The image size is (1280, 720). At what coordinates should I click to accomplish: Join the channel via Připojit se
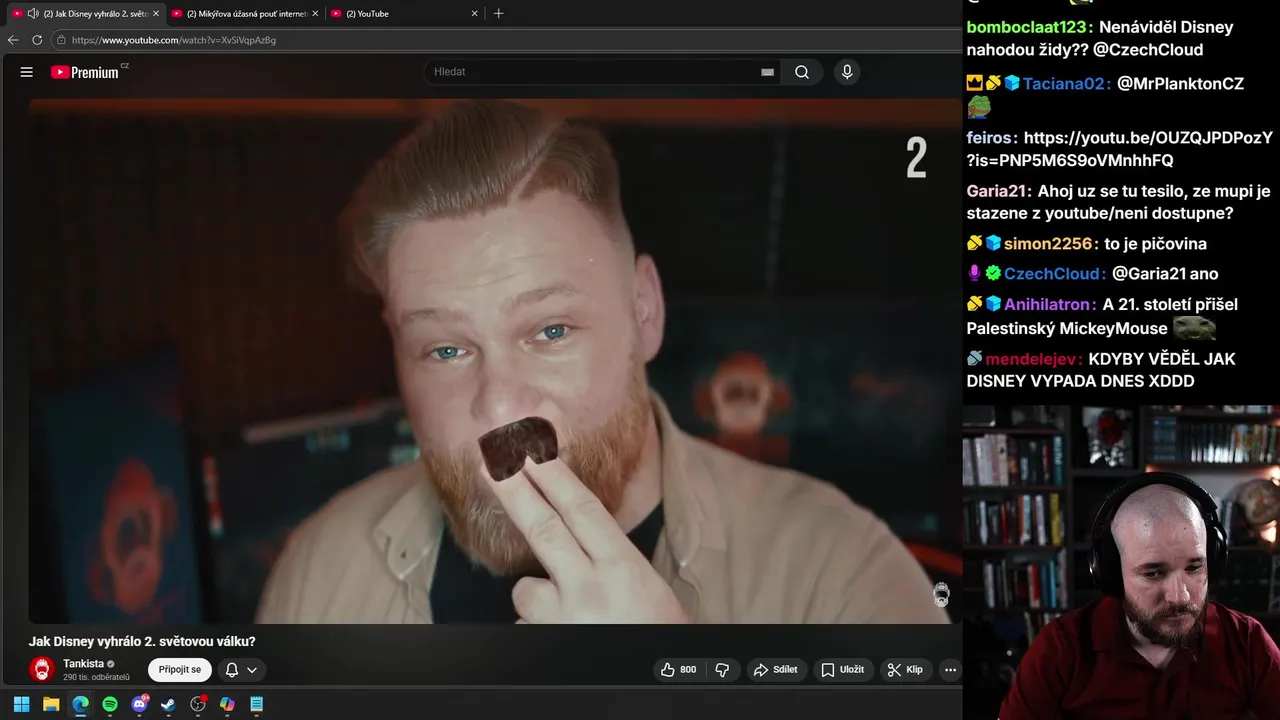pos(180,670)
